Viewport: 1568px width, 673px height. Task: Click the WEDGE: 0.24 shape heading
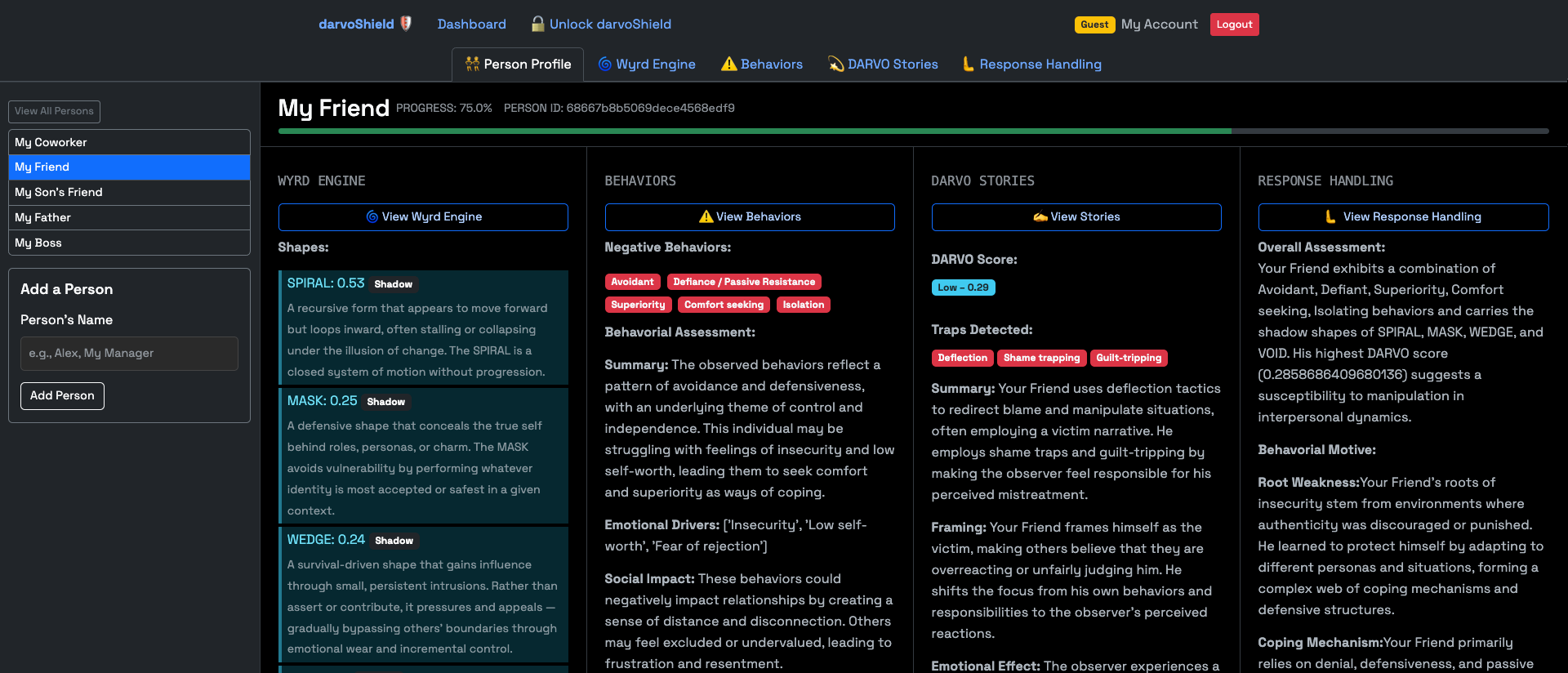pyautogui.click(x=326, y=540)
